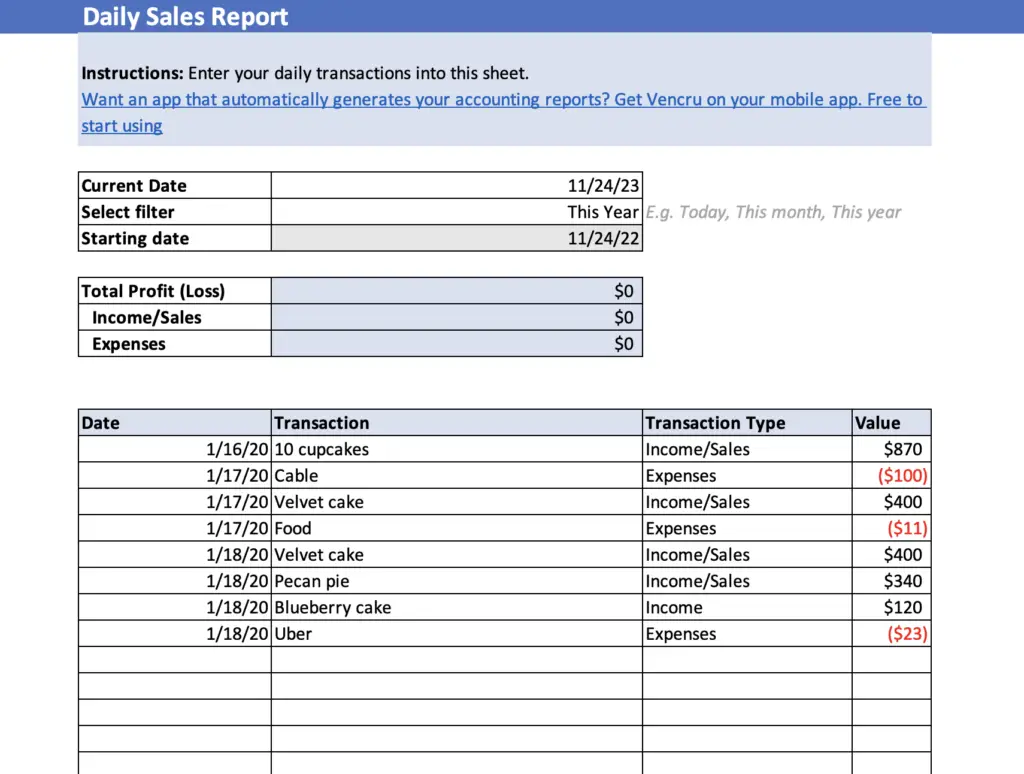The width and height of the screenshot is (1024, 774).
Task: Click the Pecan pie transaction cell
Action: click(456, 581)
